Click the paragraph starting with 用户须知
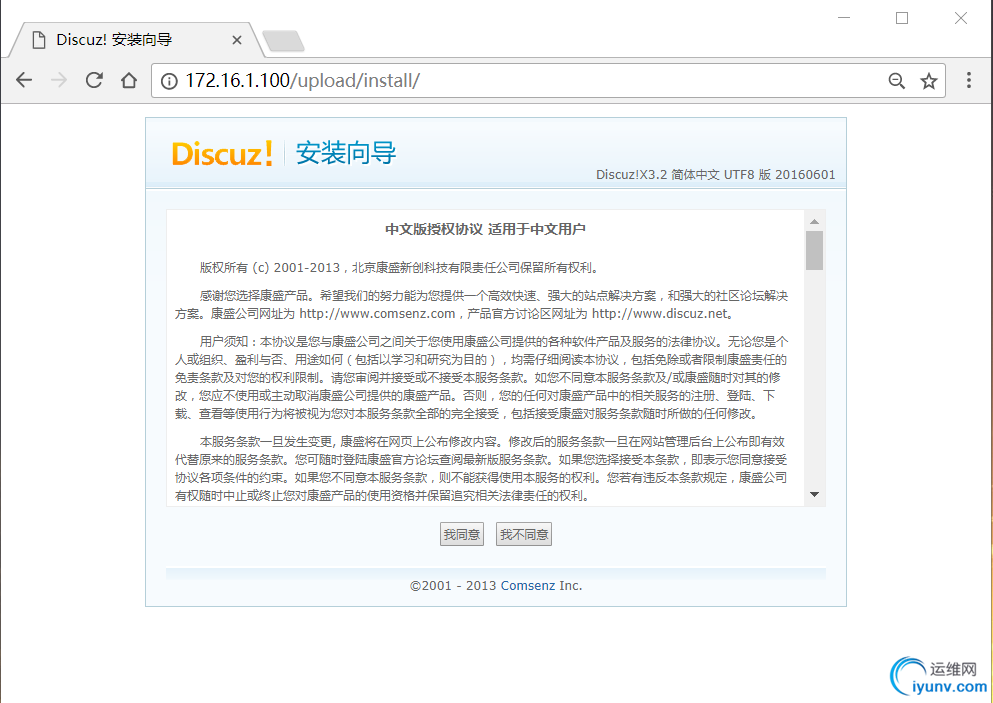Viewport: 993px width, 703px height. [481, 378]
